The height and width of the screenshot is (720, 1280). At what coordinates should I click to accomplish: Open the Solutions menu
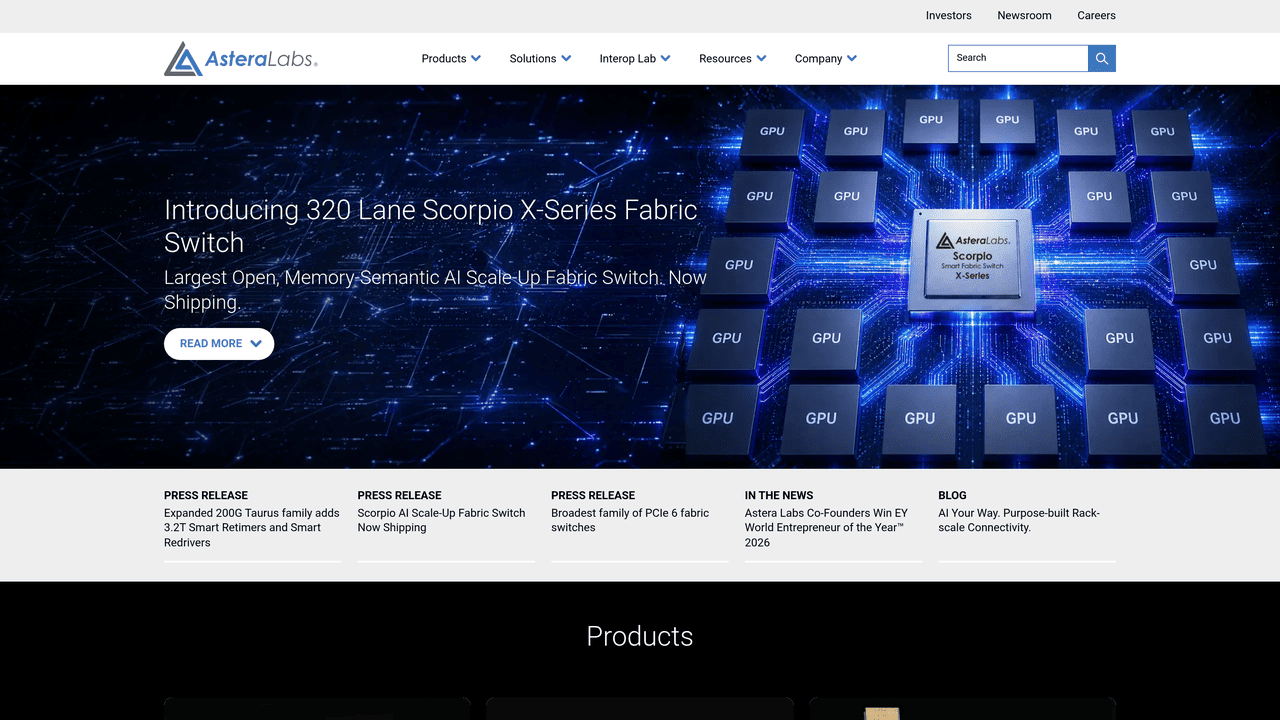coord(533,59)
